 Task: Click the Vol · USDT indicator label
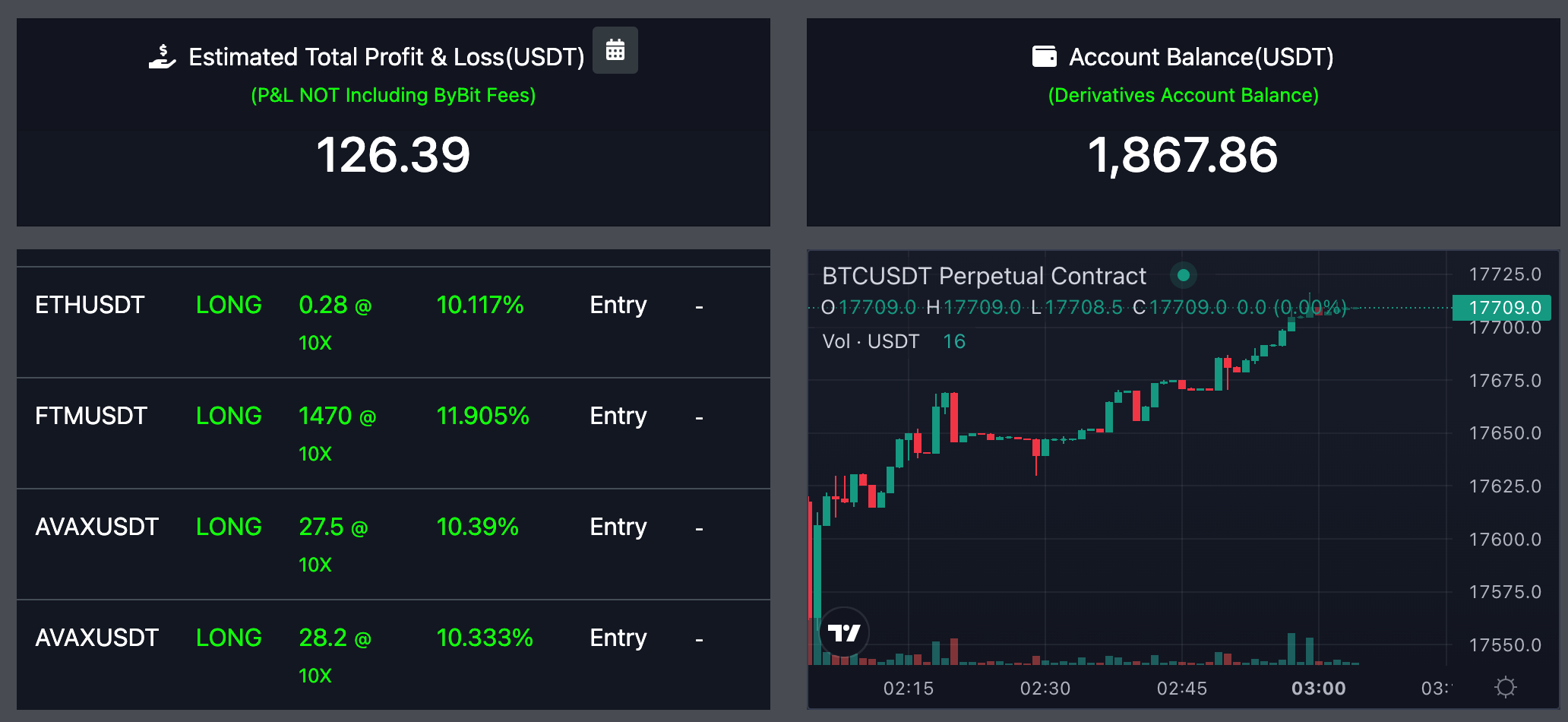871,341
